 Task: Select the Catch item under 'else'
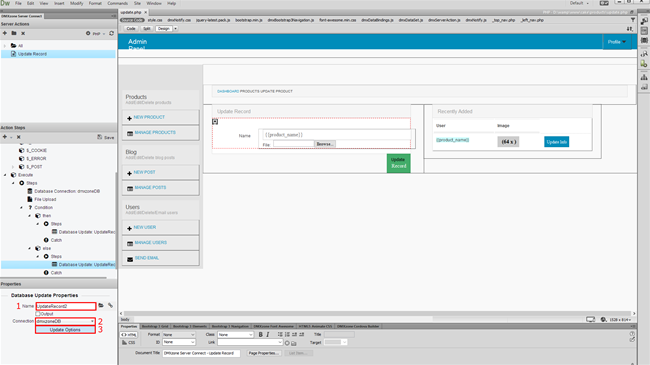[x=56, y=273]
